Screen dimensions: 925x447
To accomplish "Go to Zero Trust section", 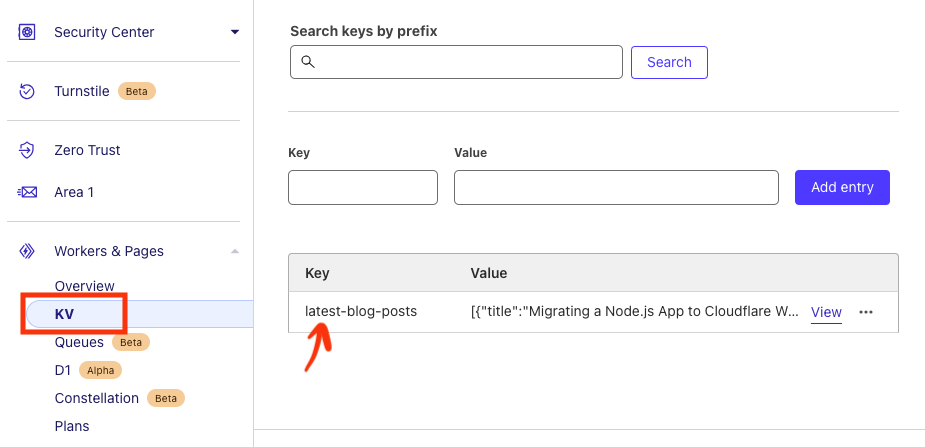I will point(87,150).
